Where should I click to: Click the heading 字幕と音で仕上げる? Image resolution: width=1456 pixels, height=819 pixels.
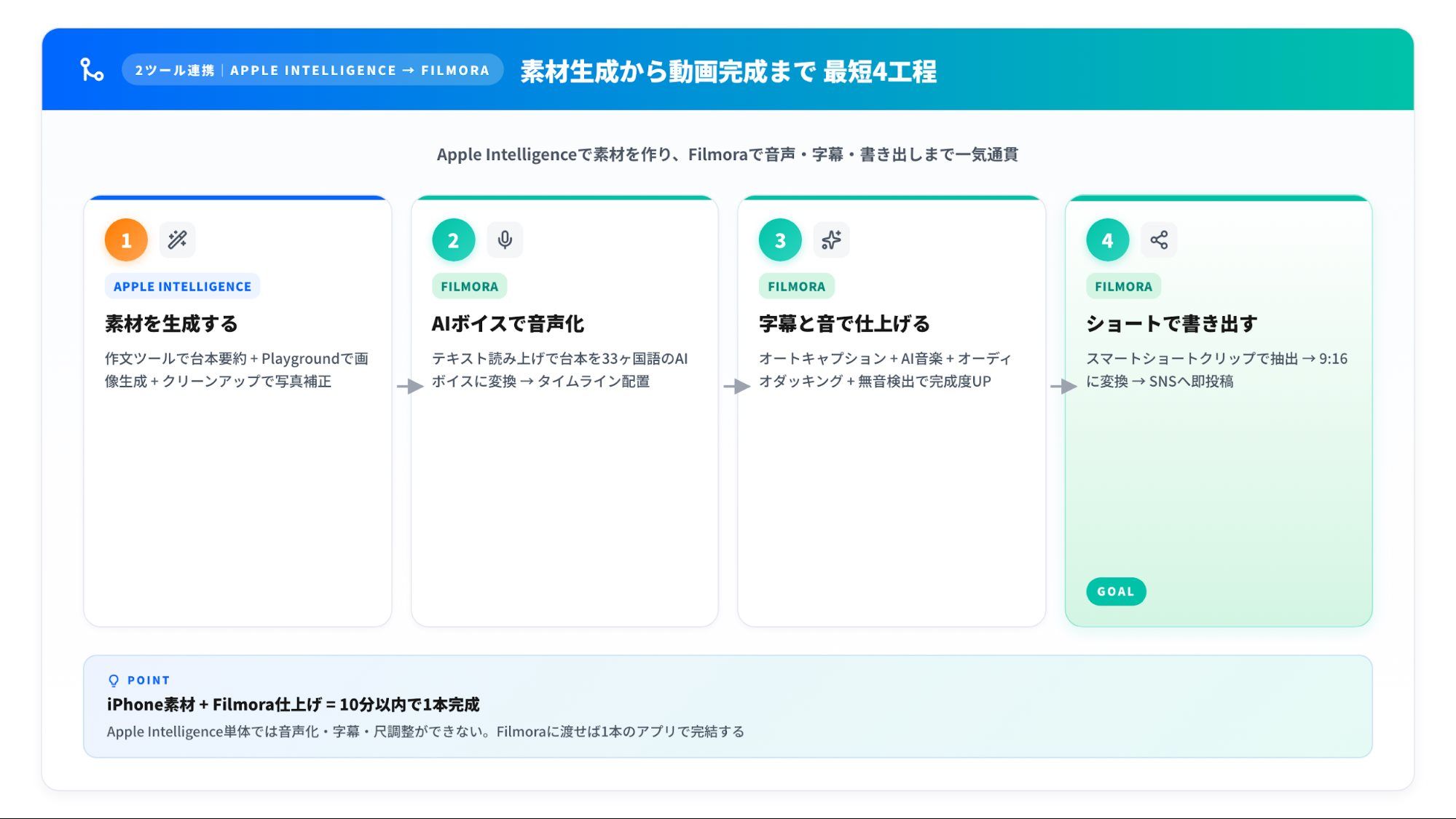coord(844,323)
